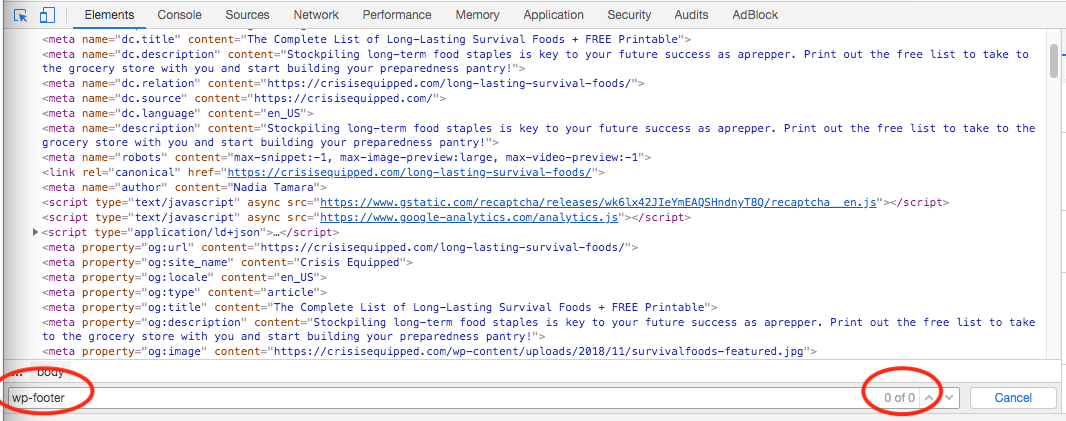Select the description meta tag line
The height and width of the screenshot is (421, 1066).
click(538, 135)
